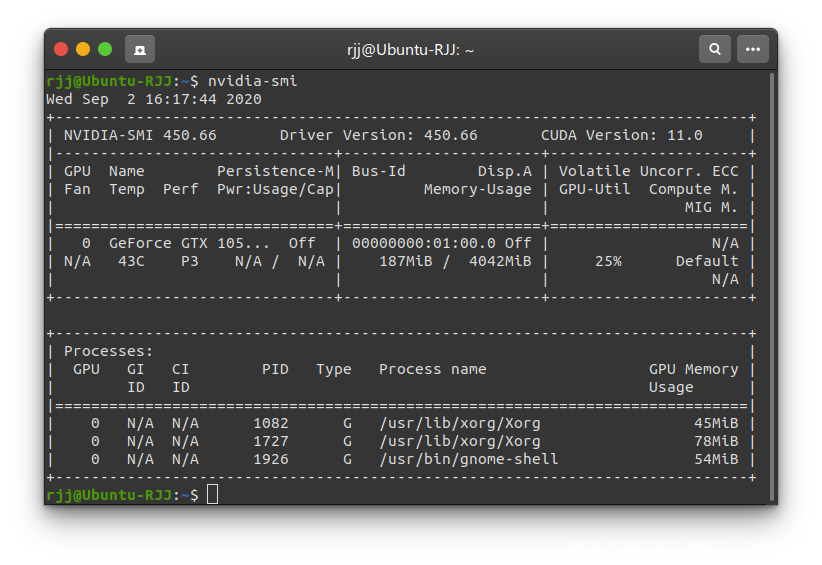Viewport: 822px width, 565px height.
Task: Click the MIG M. header
Action: [711, 208]
